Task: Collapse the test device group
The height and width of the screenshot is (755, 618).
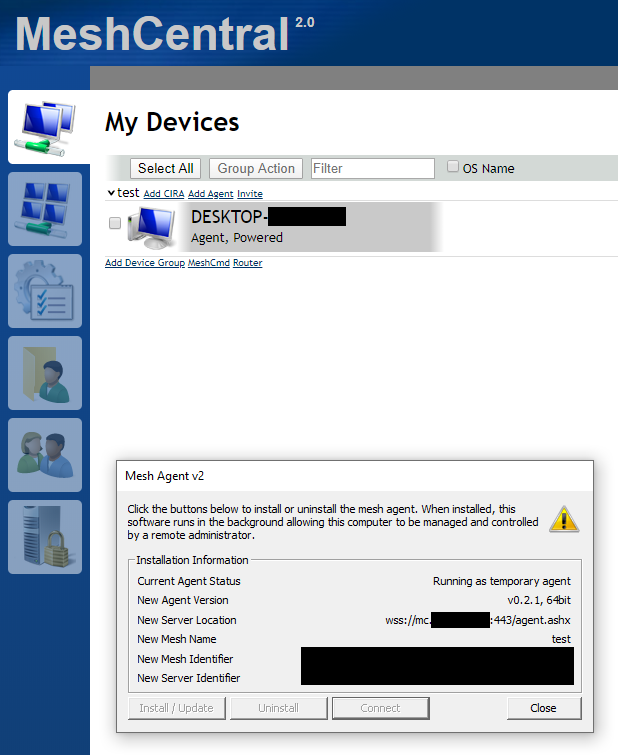Action: [x=111, y=193]
